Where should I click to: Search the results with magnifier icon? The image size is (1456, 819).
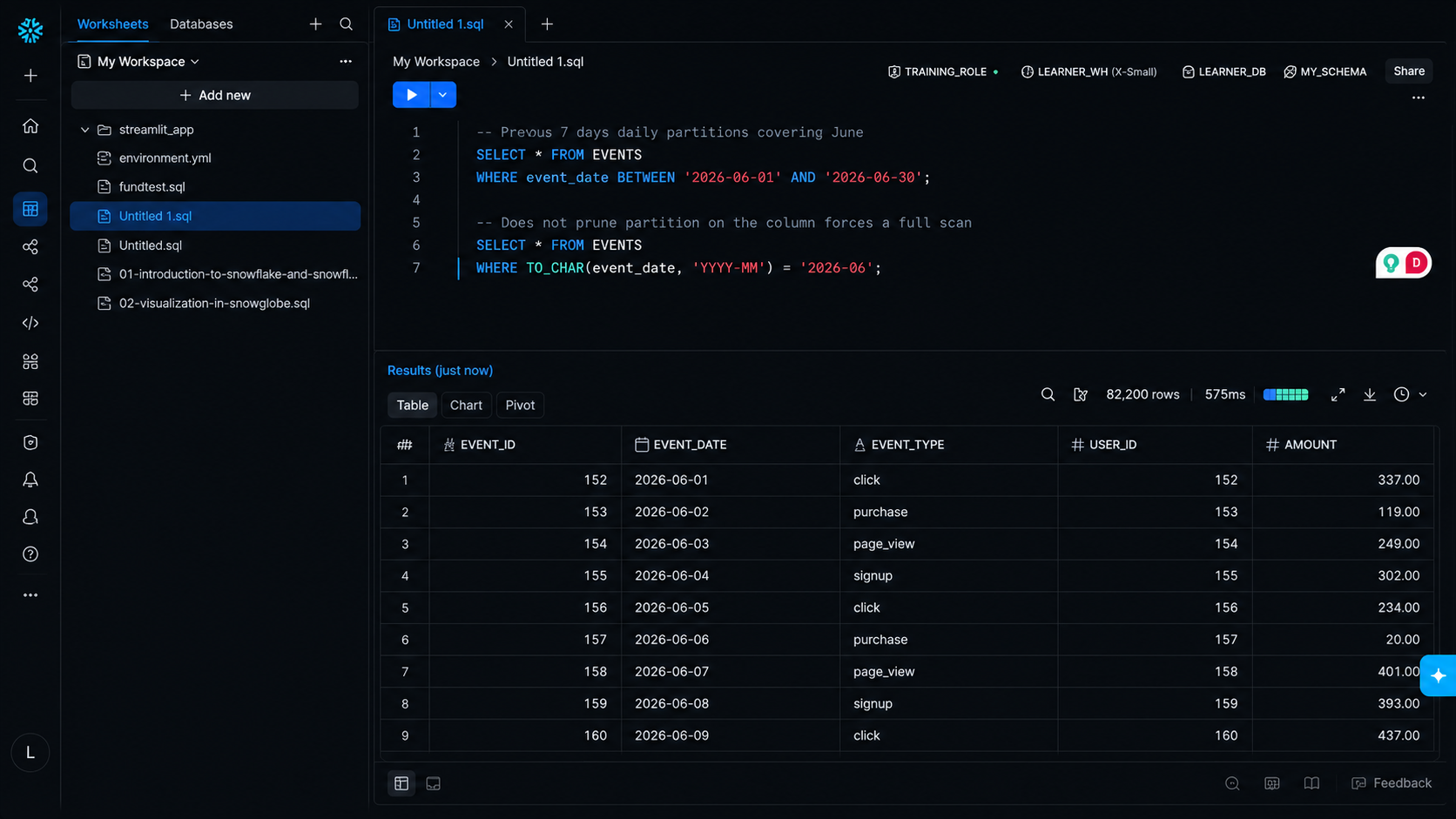click(x=1048, y=394)
